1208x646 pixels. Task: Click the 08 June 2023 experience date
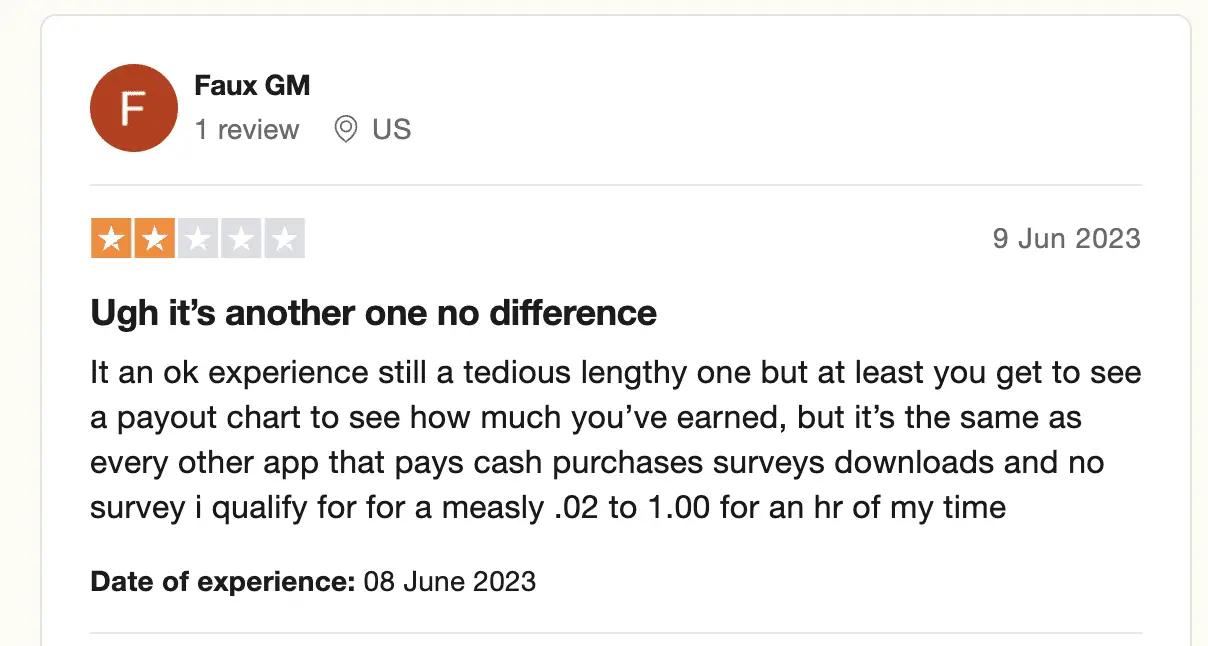coord(450,581)
